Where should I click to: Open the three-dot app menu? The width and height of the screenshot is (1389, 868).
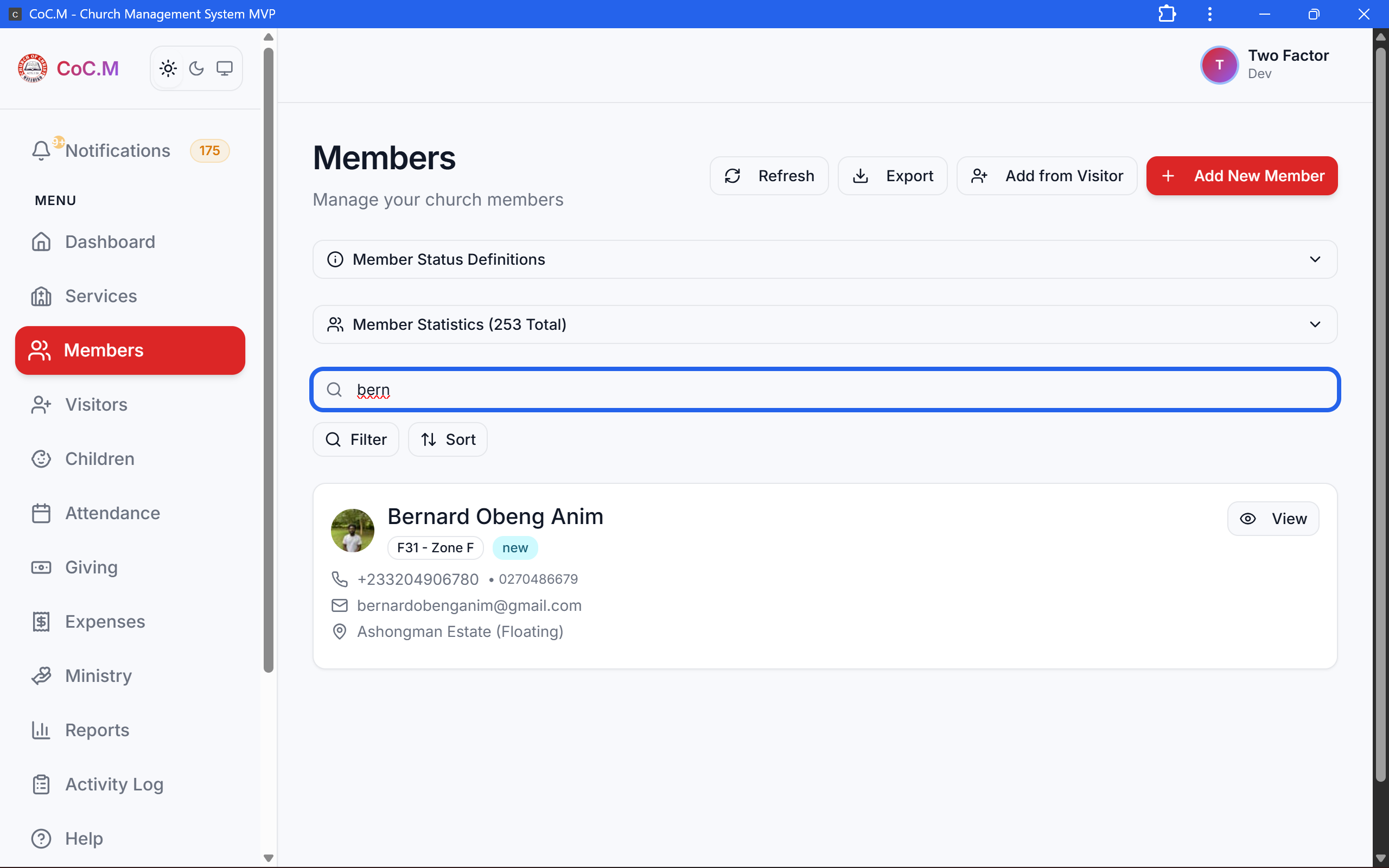coord(1210,14)
